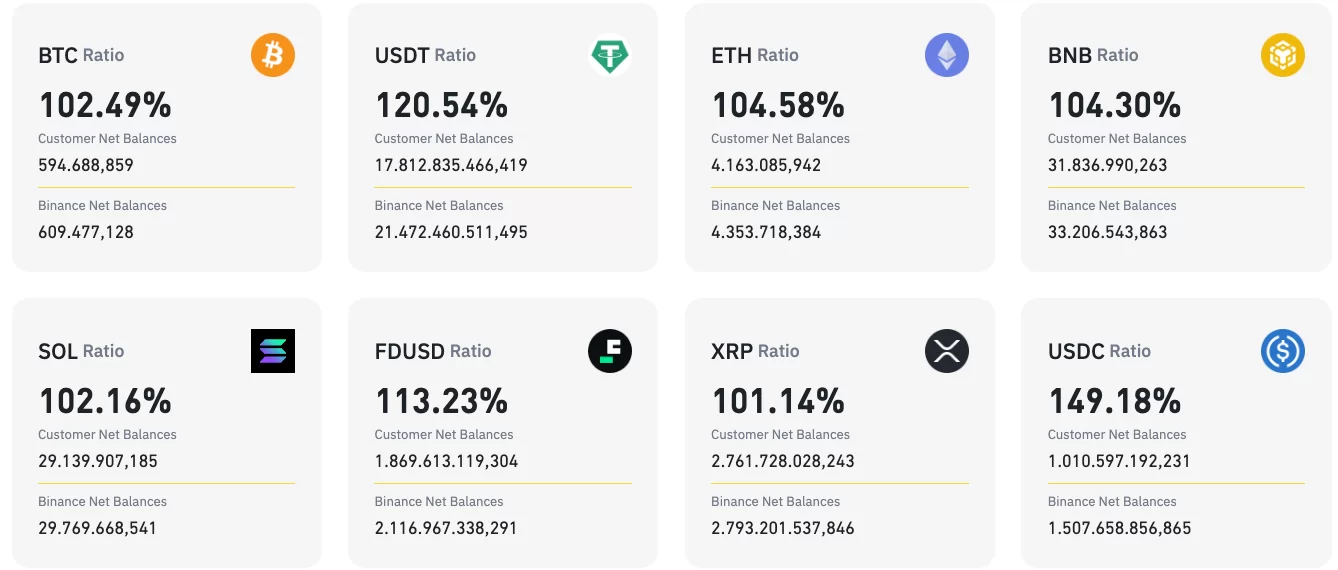The height and width of the screenshot is (570, 1338).
Task: Click the USDC 149.18% ratio value
Action: pyautogui.click(x=1114, y=401)
